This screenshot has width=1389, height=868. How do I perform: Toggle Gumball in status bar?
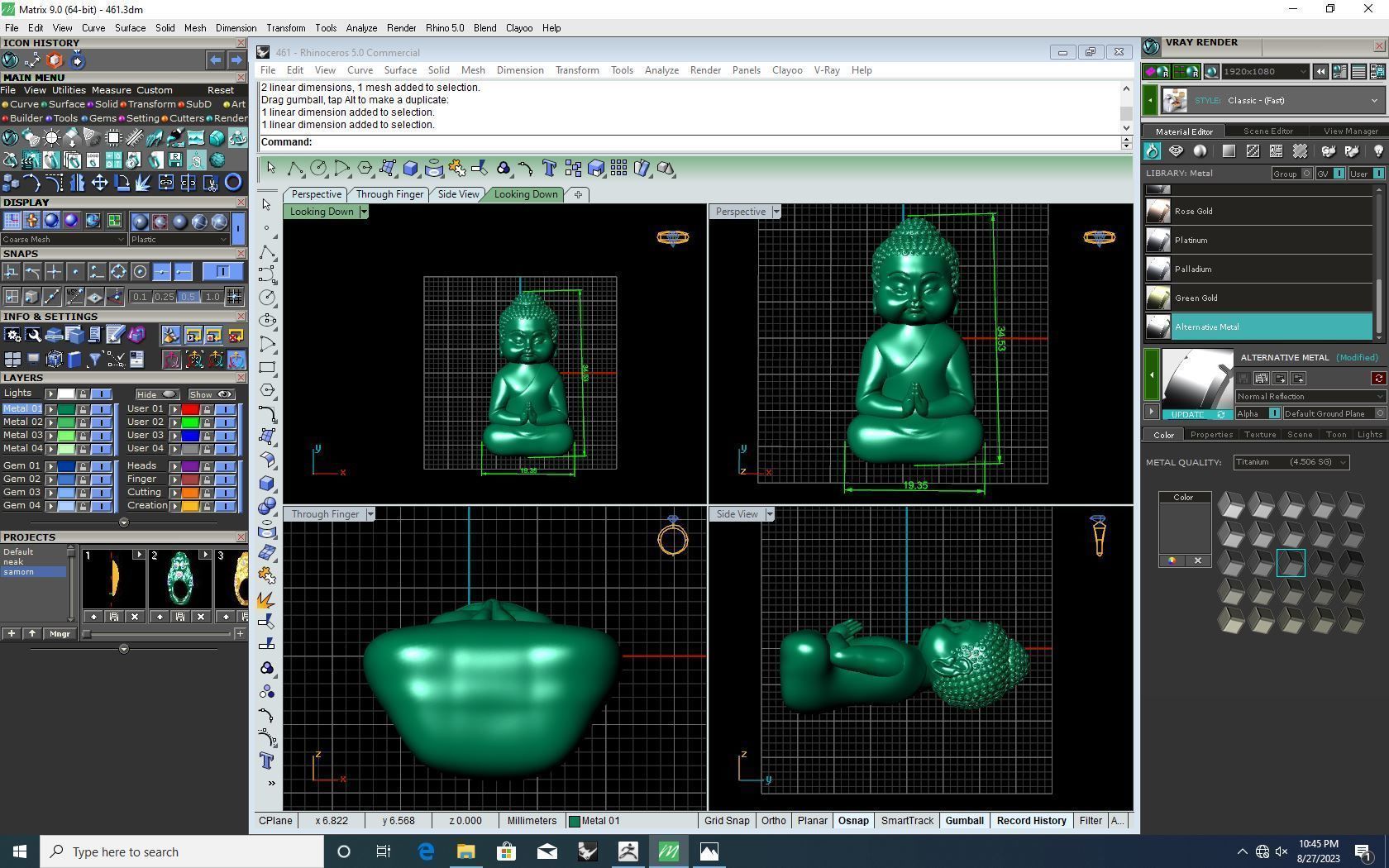965,821
